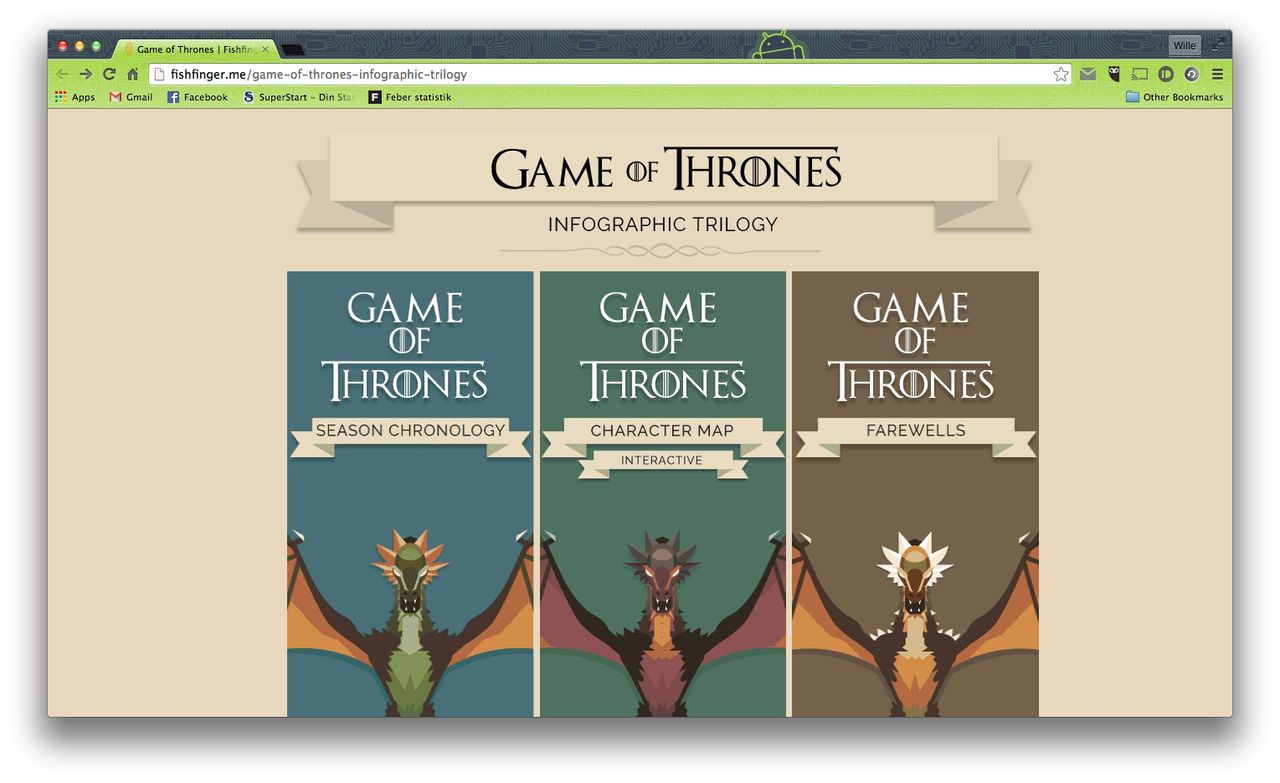Open the Hootsuite owl extension
Screen dimensions: 1280x783
[x=1113, y=73]
